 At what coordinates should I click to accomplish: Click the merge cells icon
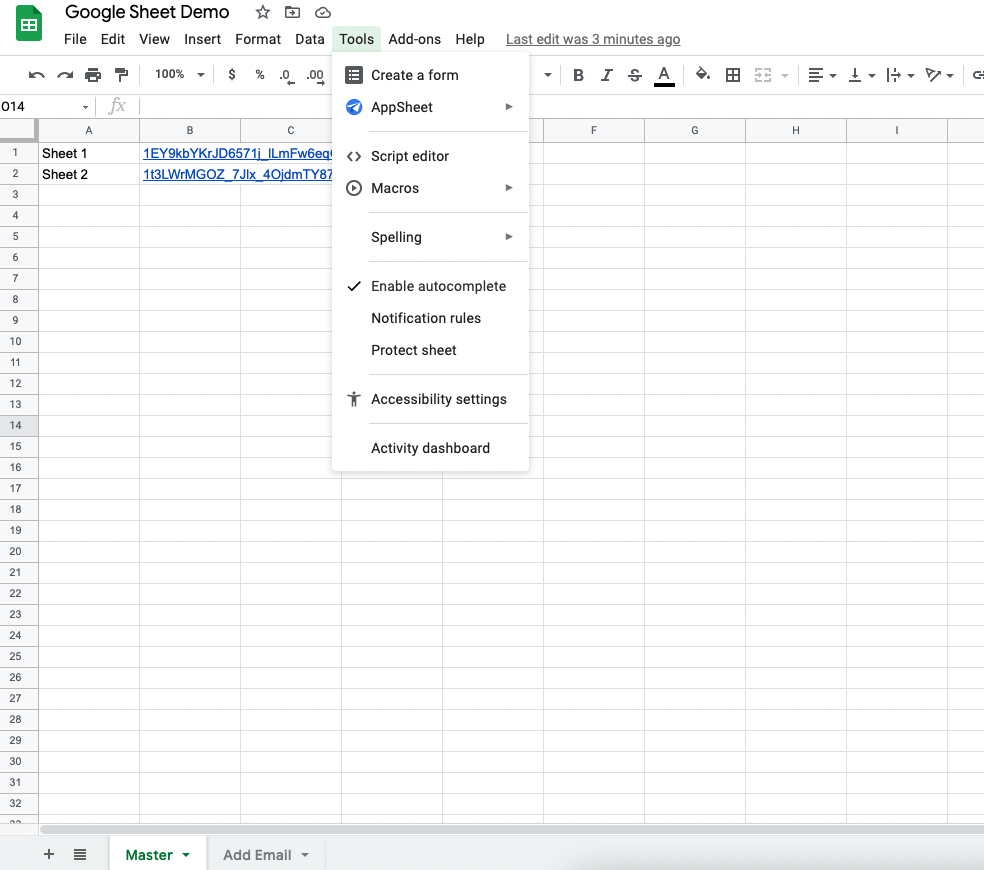[762, 75]
